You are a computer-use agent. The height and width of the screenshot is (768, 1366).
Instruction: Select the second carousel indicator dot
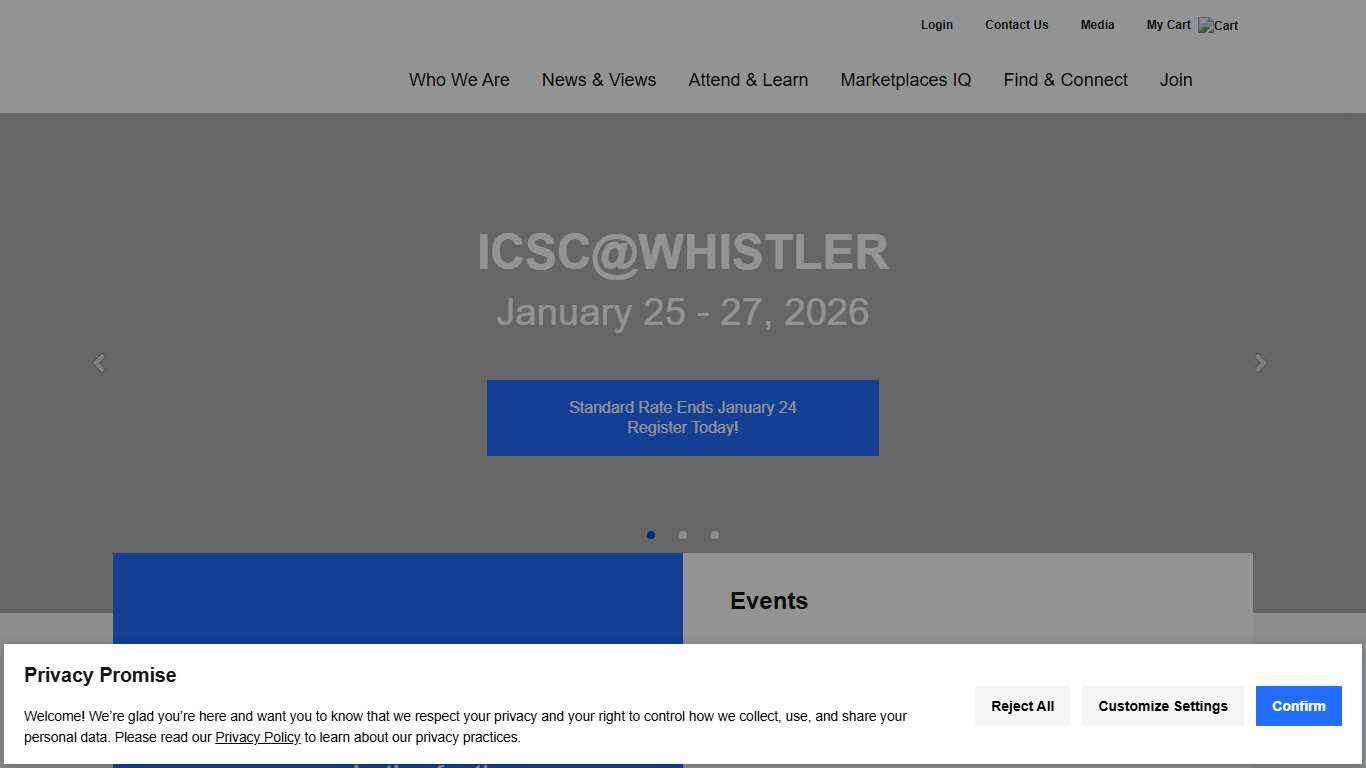683,535
